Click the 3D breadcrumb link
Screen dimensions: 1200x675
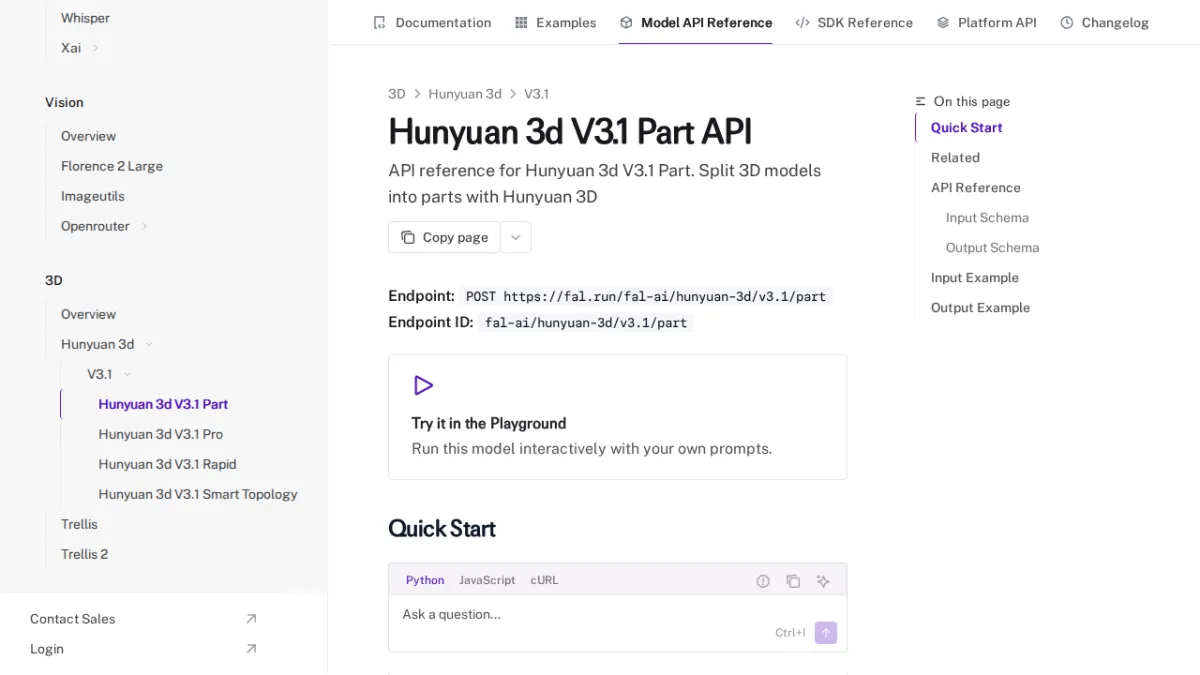397,94
